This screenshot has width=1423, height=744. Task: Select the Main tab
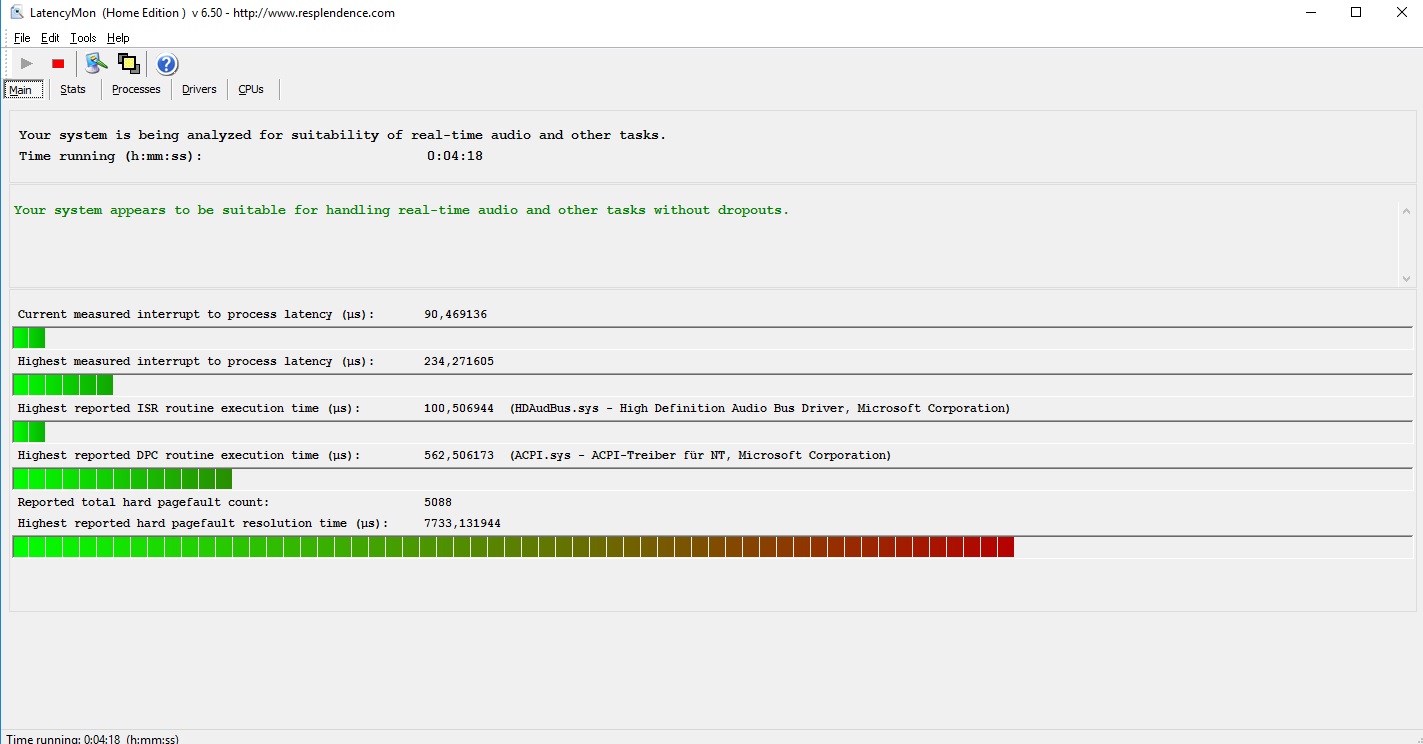coord(21,90)
